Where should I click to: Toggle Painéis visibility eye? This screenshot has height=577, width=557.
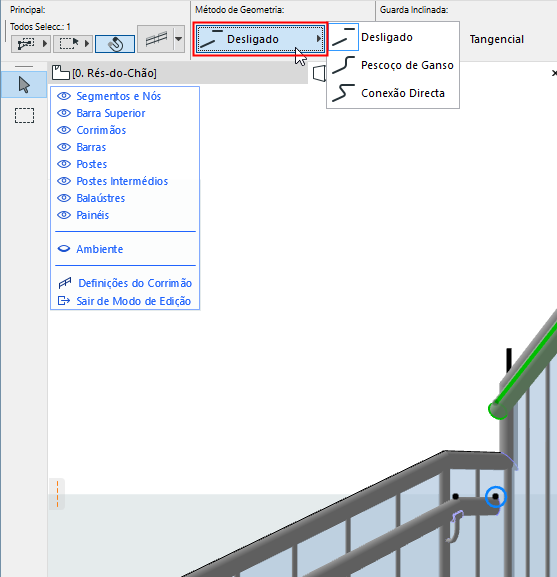(x=64, y=215)
